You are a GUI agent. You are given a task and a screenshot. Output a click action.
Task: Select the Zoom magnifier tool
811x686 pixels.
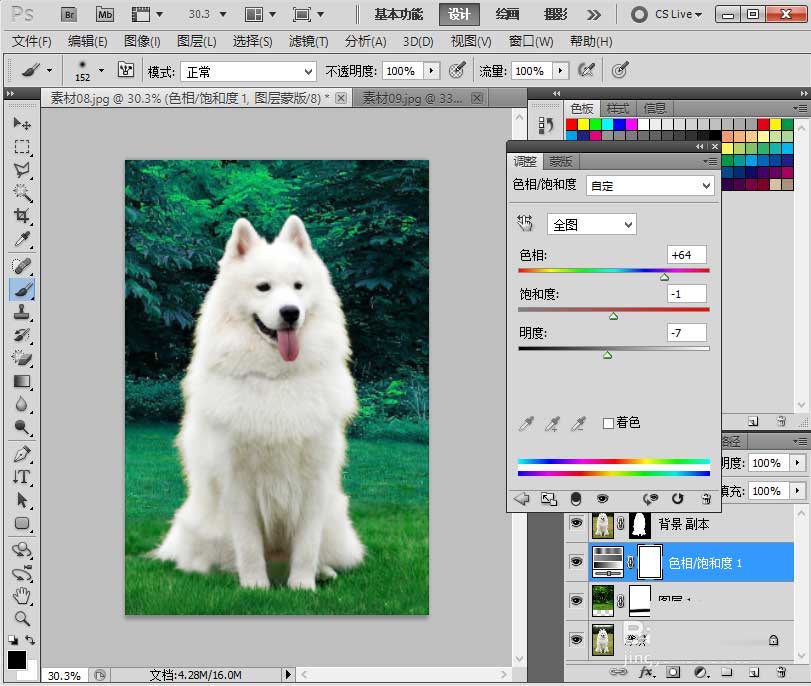coord(22,618)
